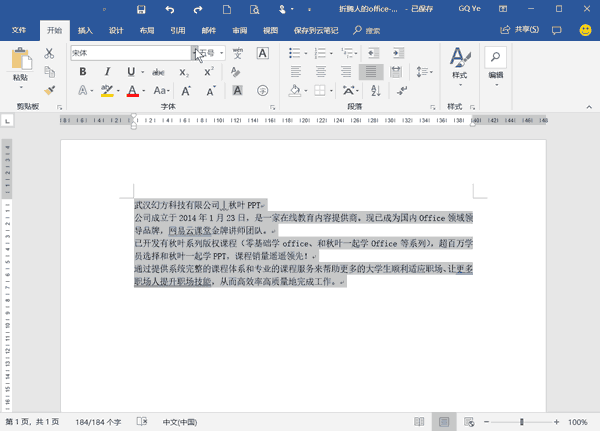Apply the red font color
600x431 pixels.
[x=132, y=91]
